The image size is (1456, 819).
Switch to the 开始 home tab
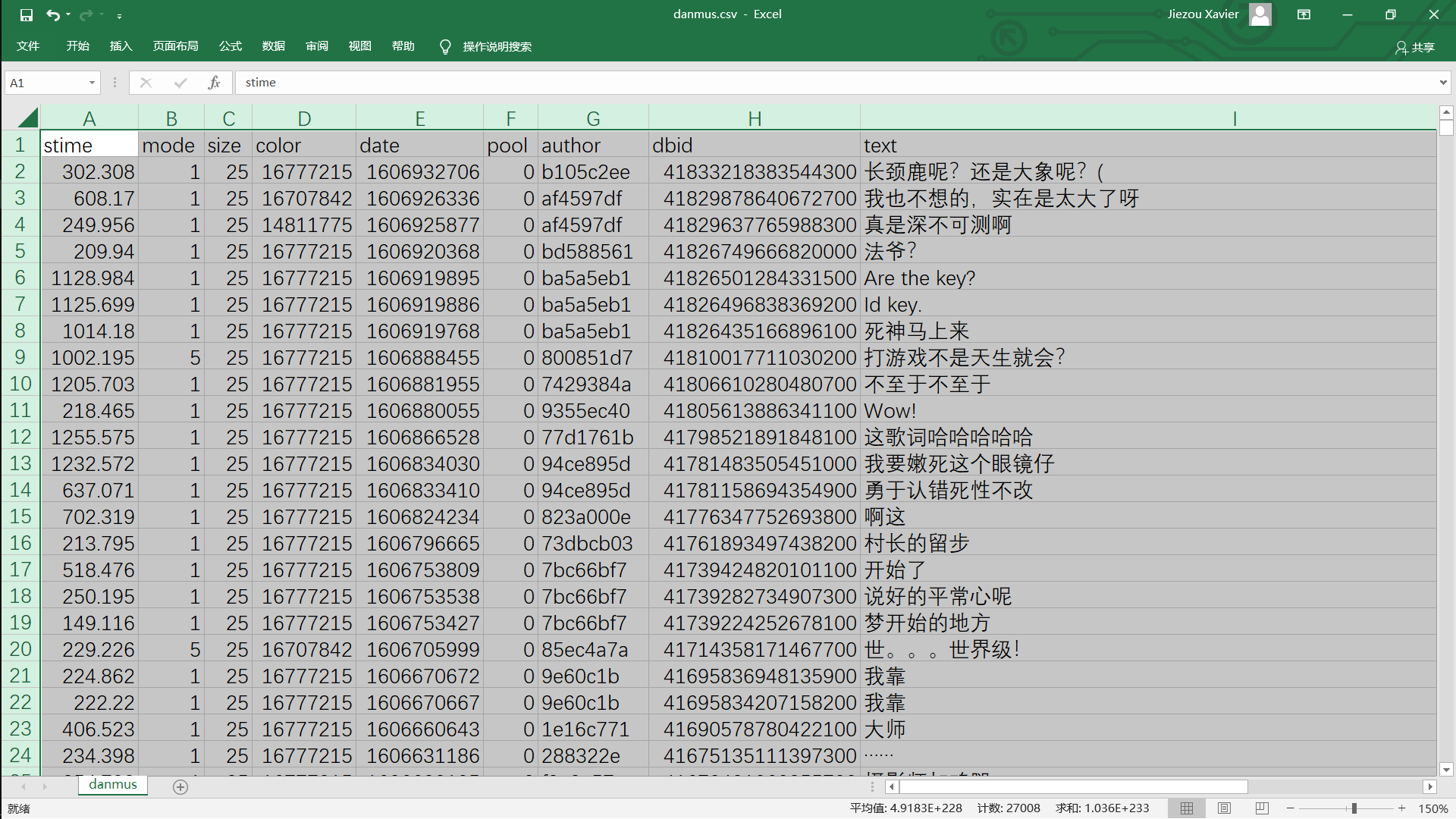77,46
